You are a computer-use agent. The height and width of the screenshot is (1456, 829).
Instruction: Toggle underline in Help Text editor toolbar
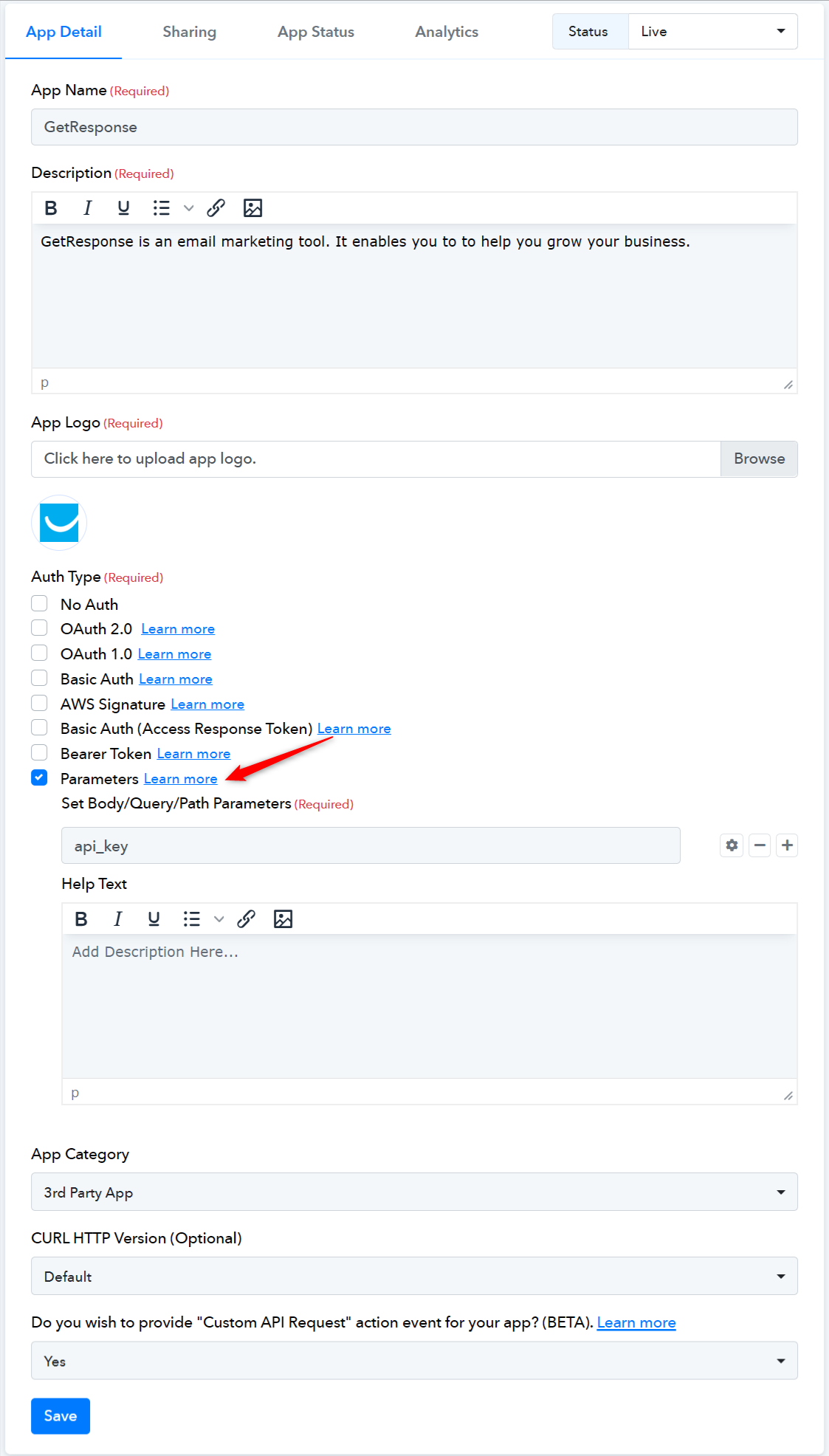coord(154,919)
